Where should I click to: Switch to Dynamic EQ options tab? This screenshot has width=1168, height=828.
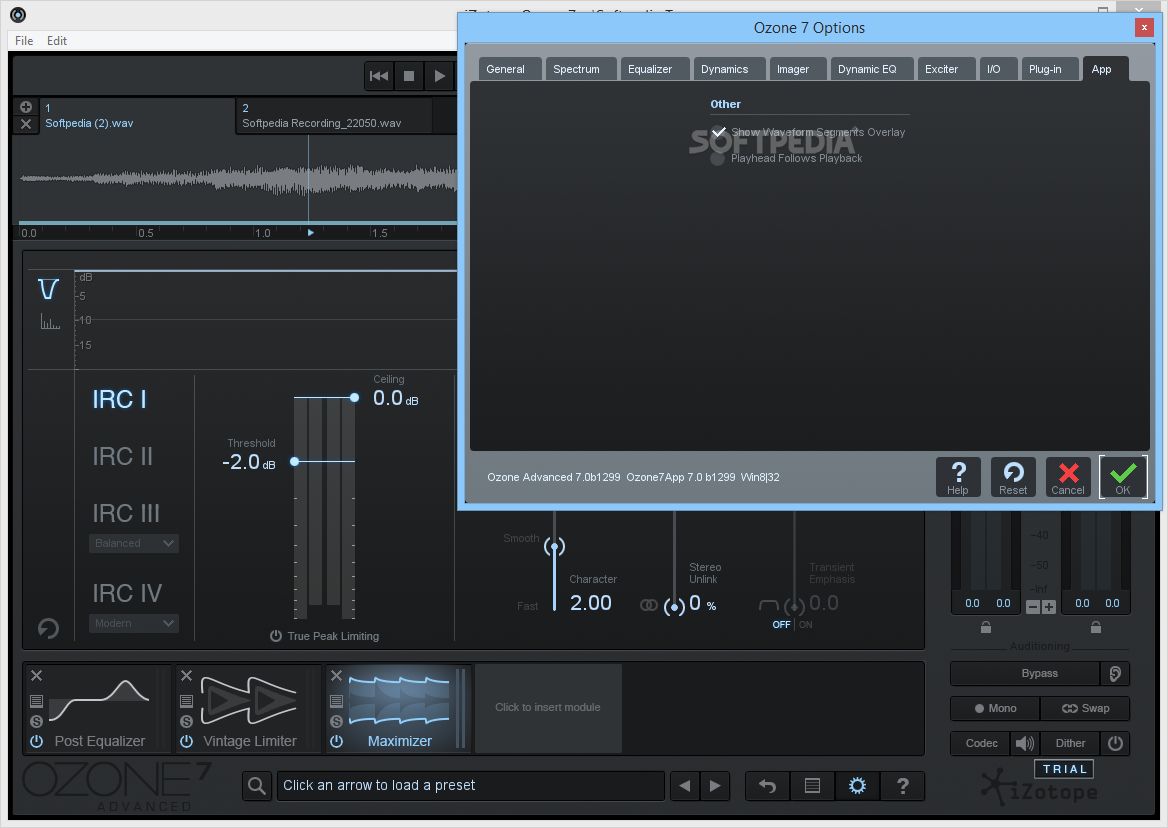871,69
